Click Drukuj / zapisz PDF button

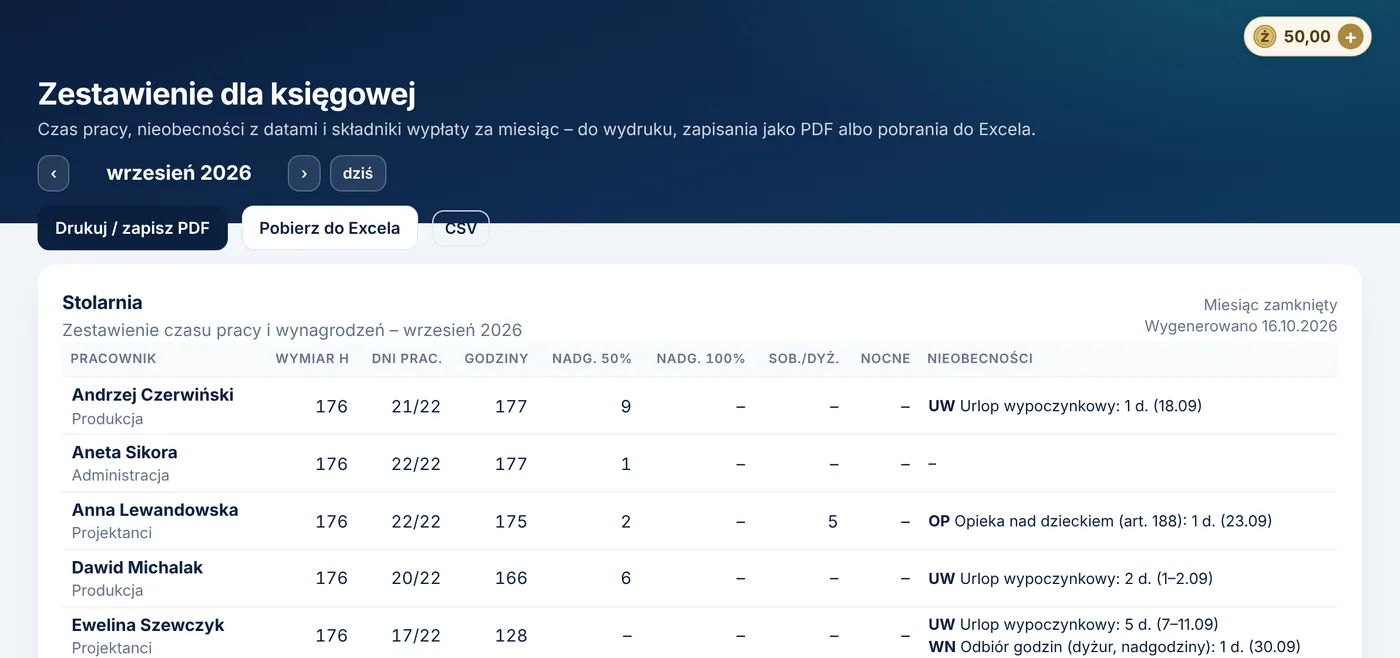132,228
